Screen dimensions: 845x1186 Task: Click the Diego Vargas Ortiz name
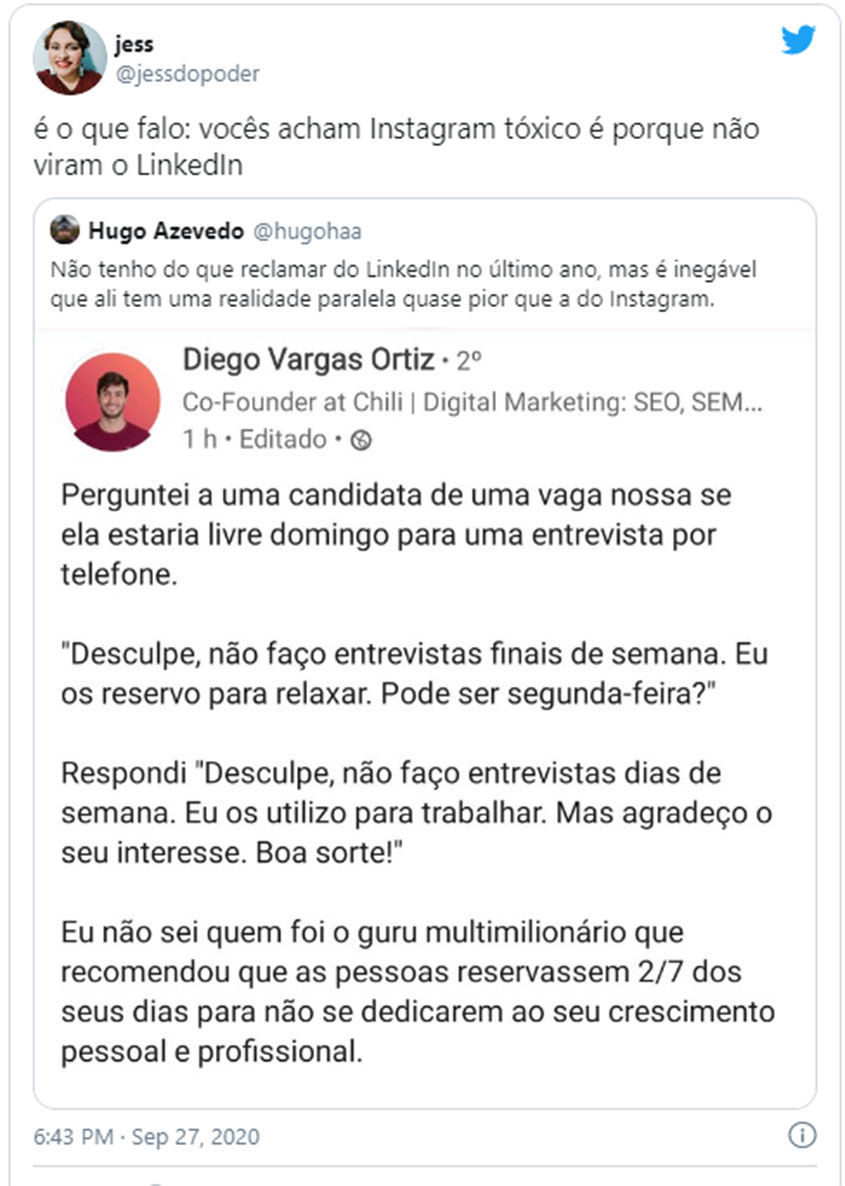pyautogui.click(x=309, y=360)
